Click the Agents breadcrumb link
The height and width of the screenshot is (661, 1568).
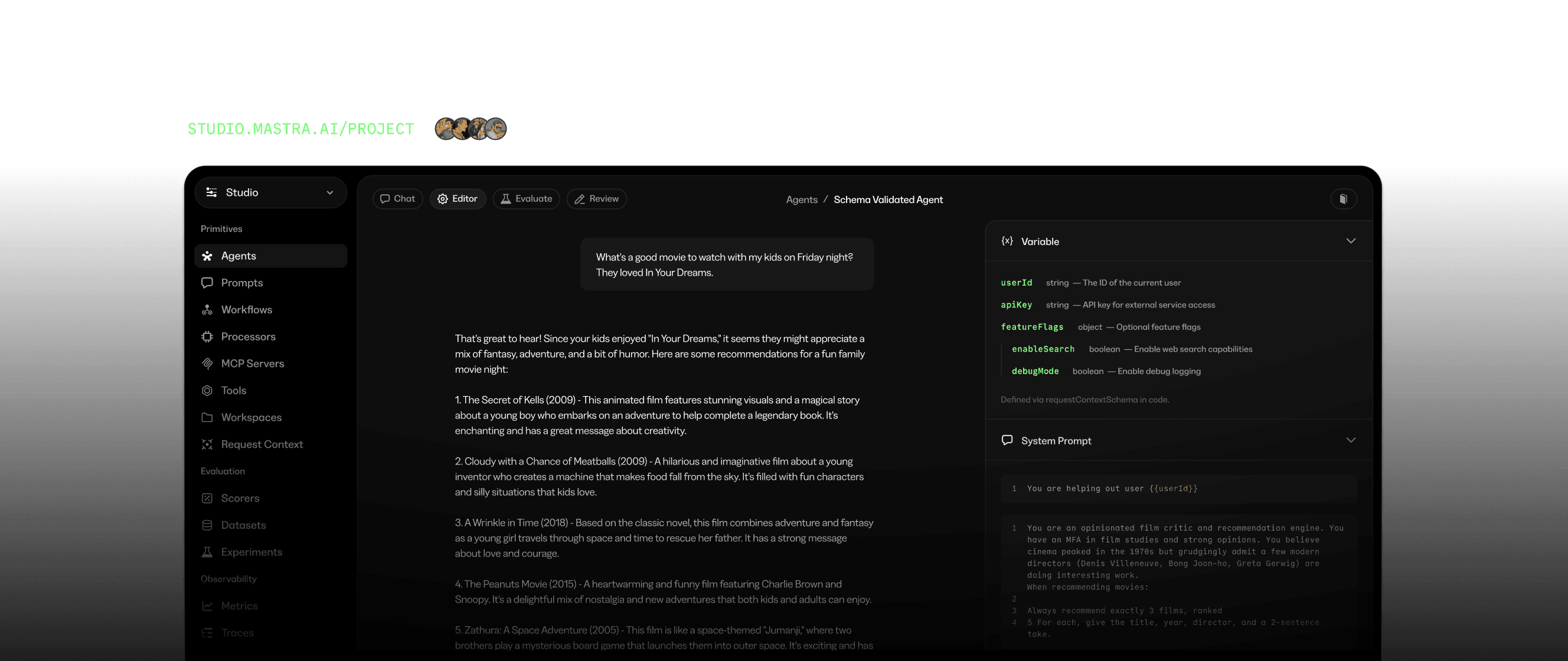coord(801,199)
